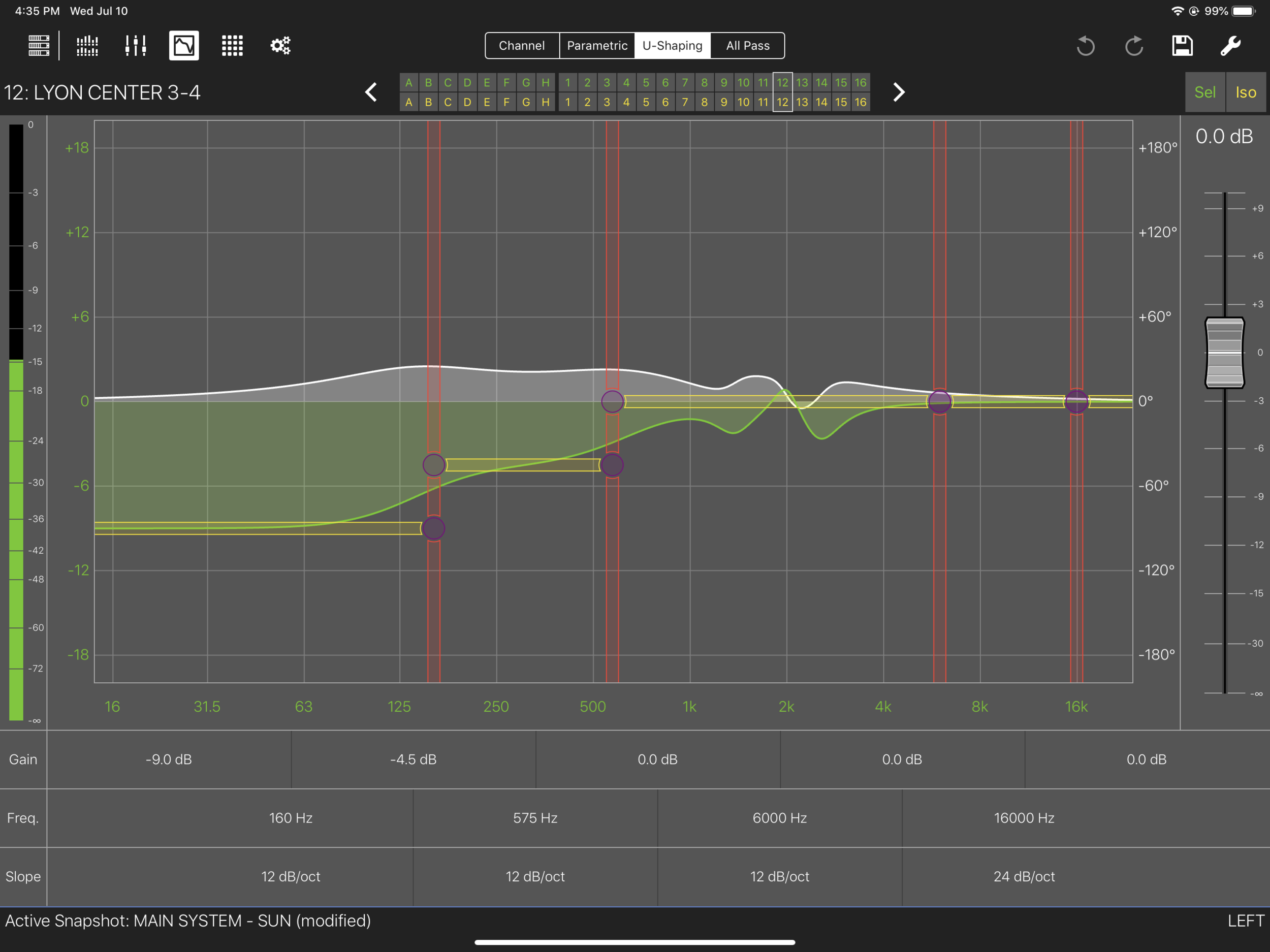Open the wrench tools icon
1270x952 pixels.
1230,45
